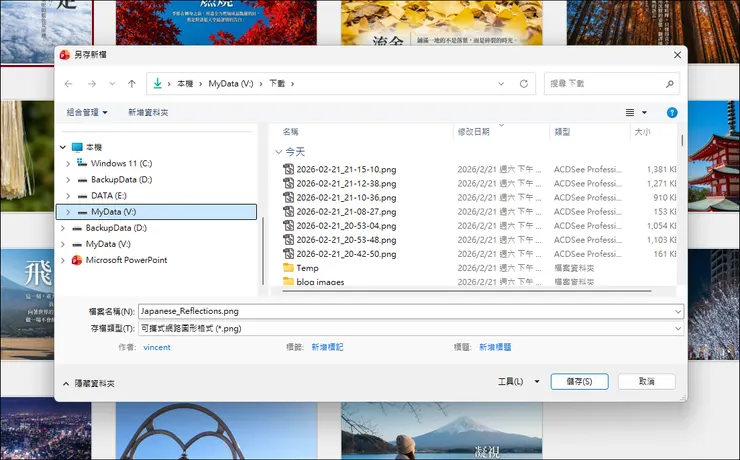Add a title via 新增標題
Screen dimensions: 740x460
[495, 347]
